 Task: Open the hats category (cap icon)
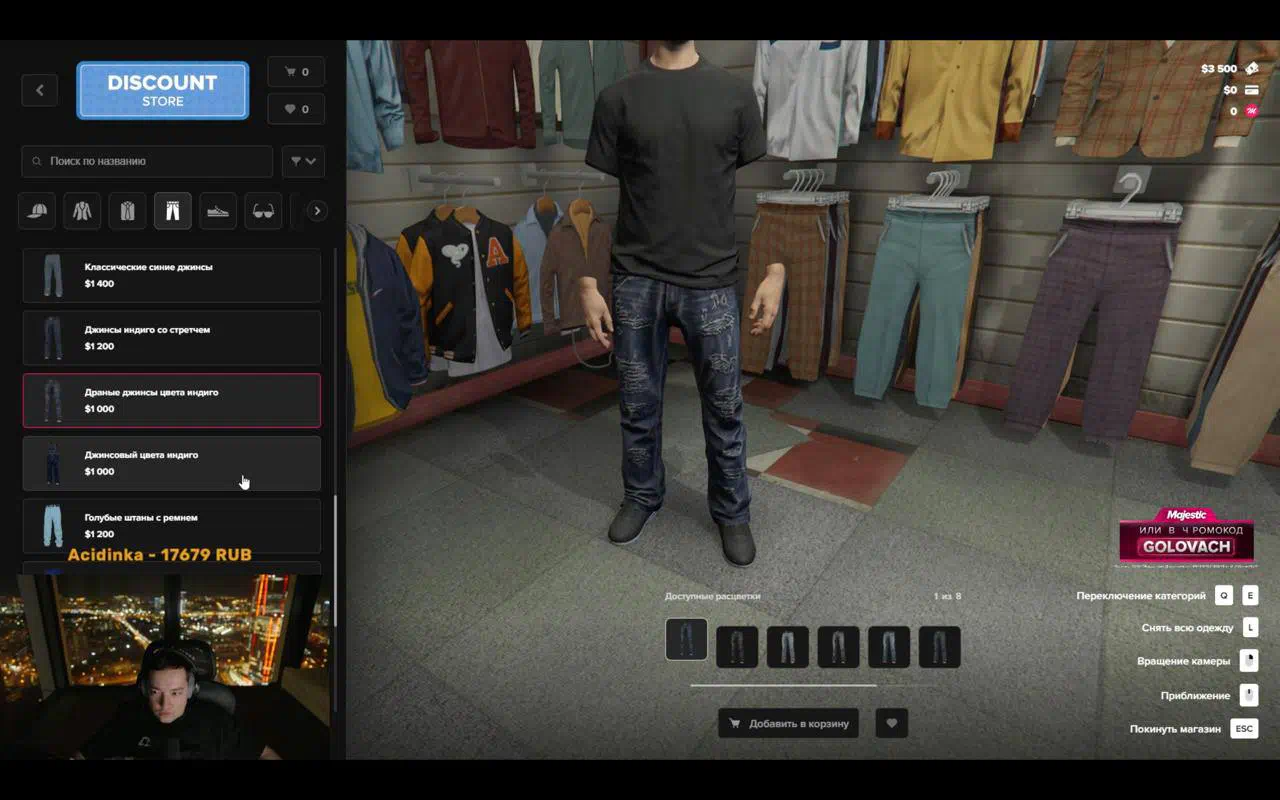coord(37,211)
